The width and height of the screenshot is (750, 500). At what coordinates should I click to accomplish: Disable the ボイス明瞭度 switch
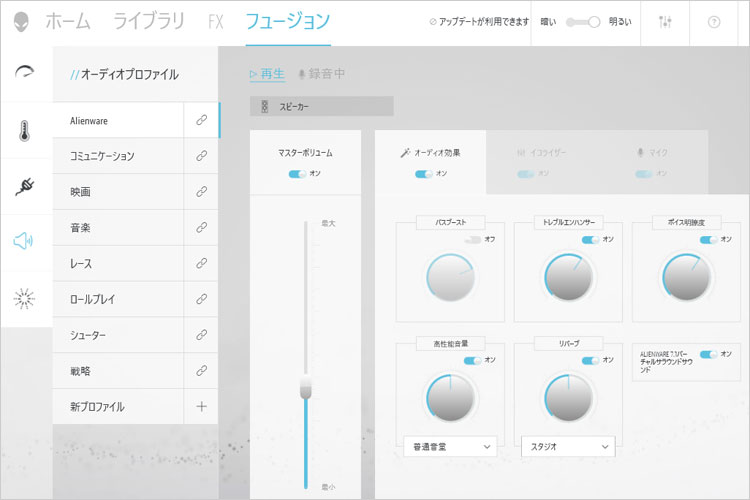click(708, 239)
